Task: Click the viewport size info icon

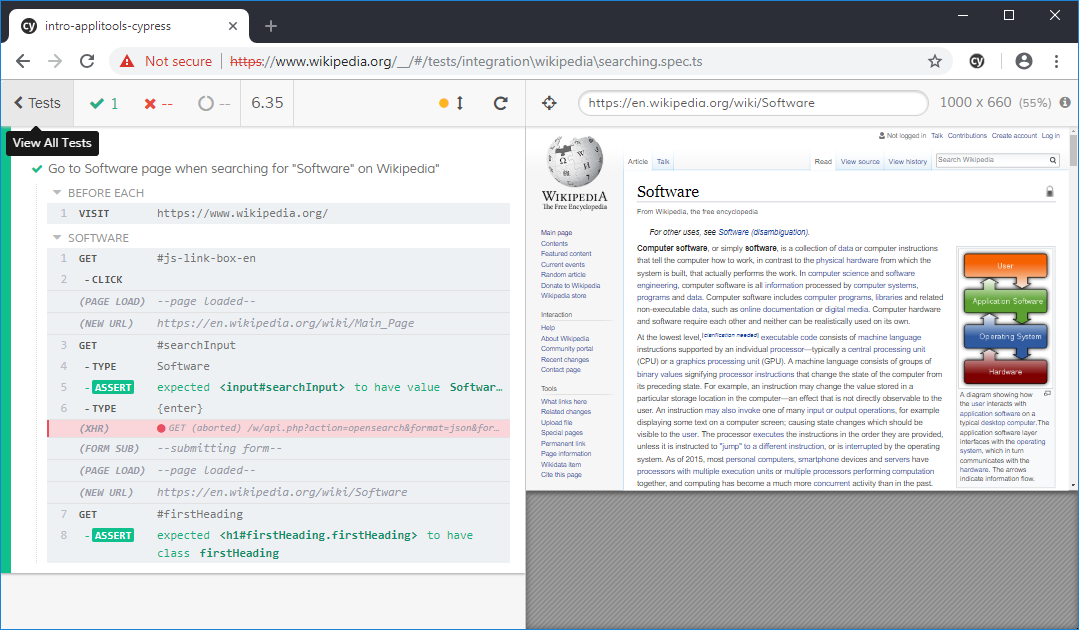Action: tap(1065, 102)
